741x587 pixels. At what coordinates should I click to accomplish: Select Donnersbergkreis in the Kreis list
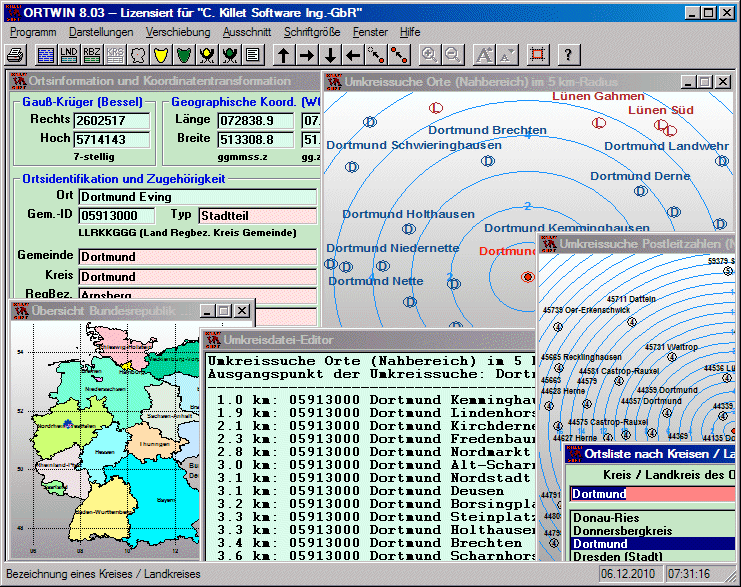coord(652,531)
